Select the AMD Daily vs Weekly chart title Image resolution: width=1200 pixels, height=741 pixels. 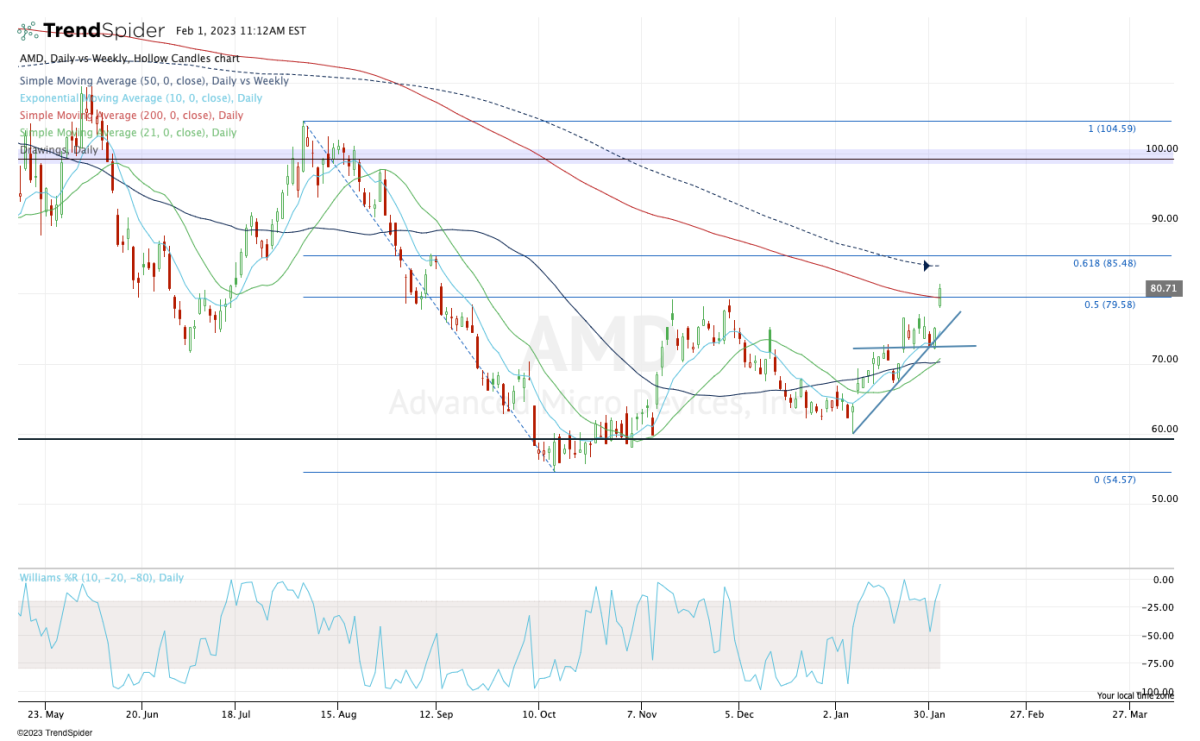(129, 59)
